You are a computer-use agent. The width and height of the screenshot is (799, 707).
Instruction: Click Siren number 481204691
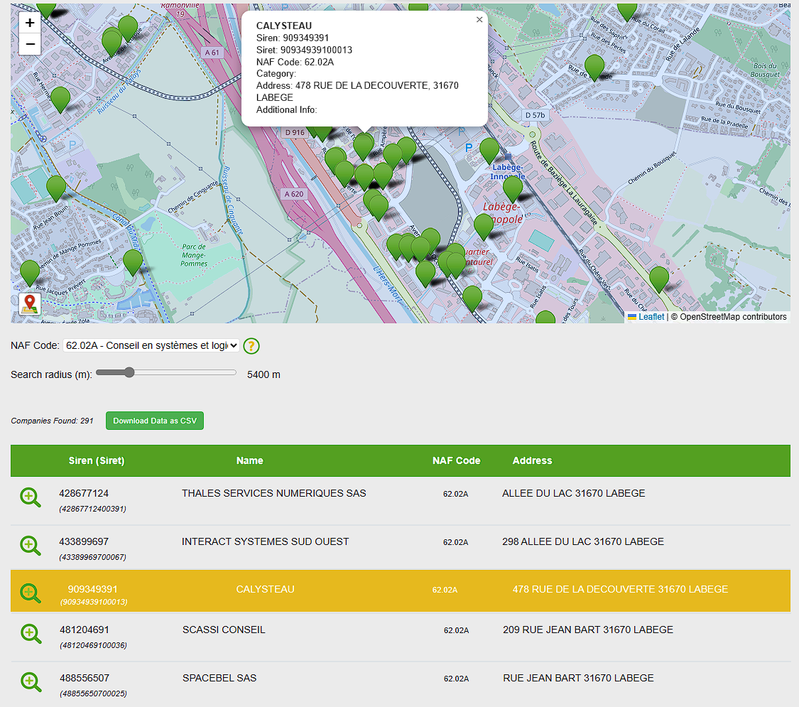[84, 630]
